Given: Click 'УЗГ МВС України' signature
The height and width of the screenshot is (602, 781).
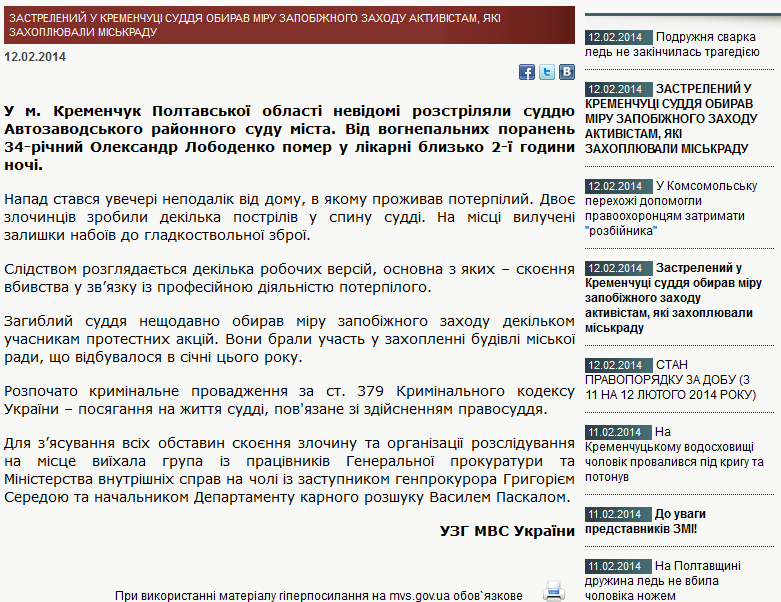Looking at the screenshot, I should (x=507, y=530).
